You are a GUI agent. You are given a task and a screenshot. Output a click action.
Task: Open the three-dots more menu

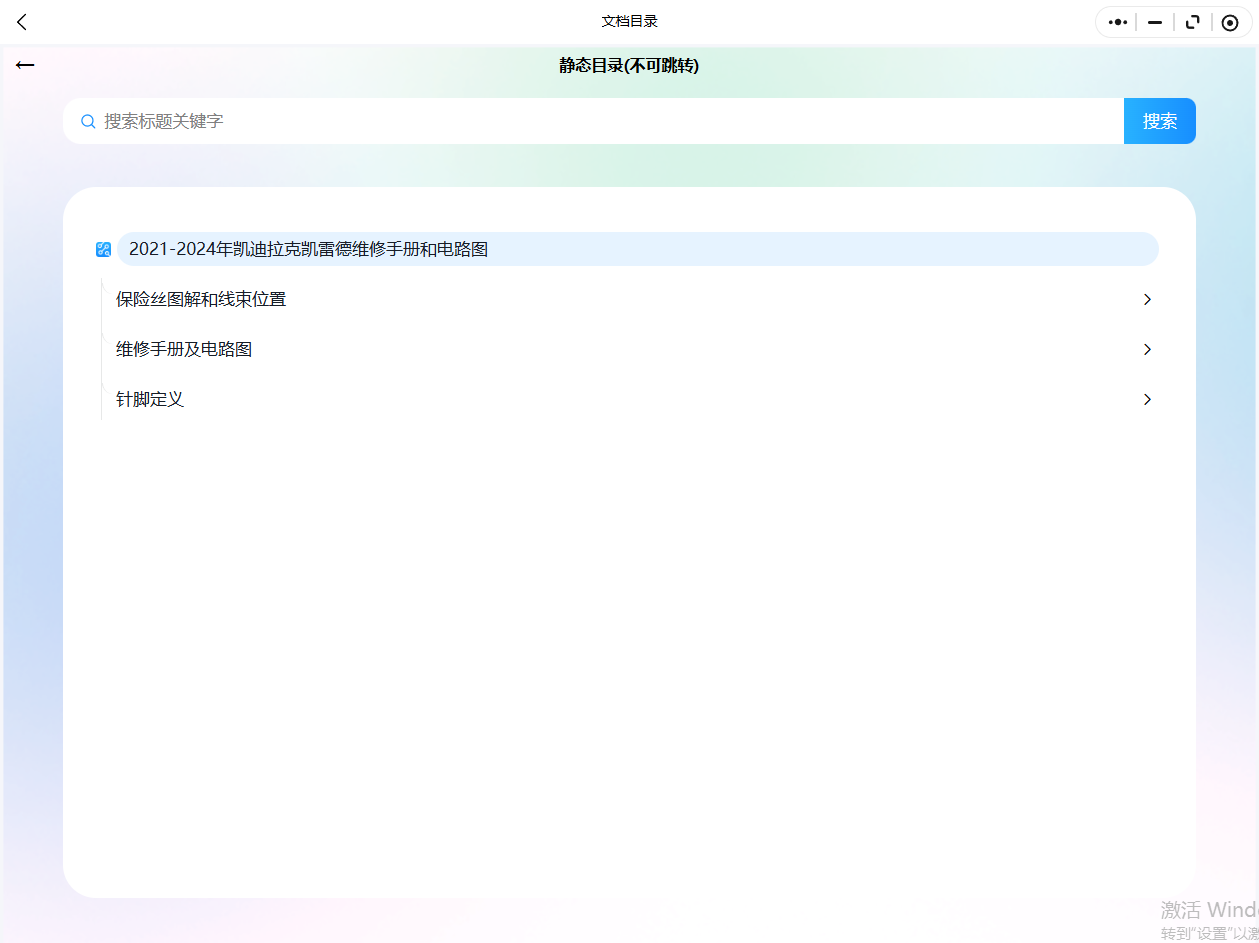[x=1118, y=22]
